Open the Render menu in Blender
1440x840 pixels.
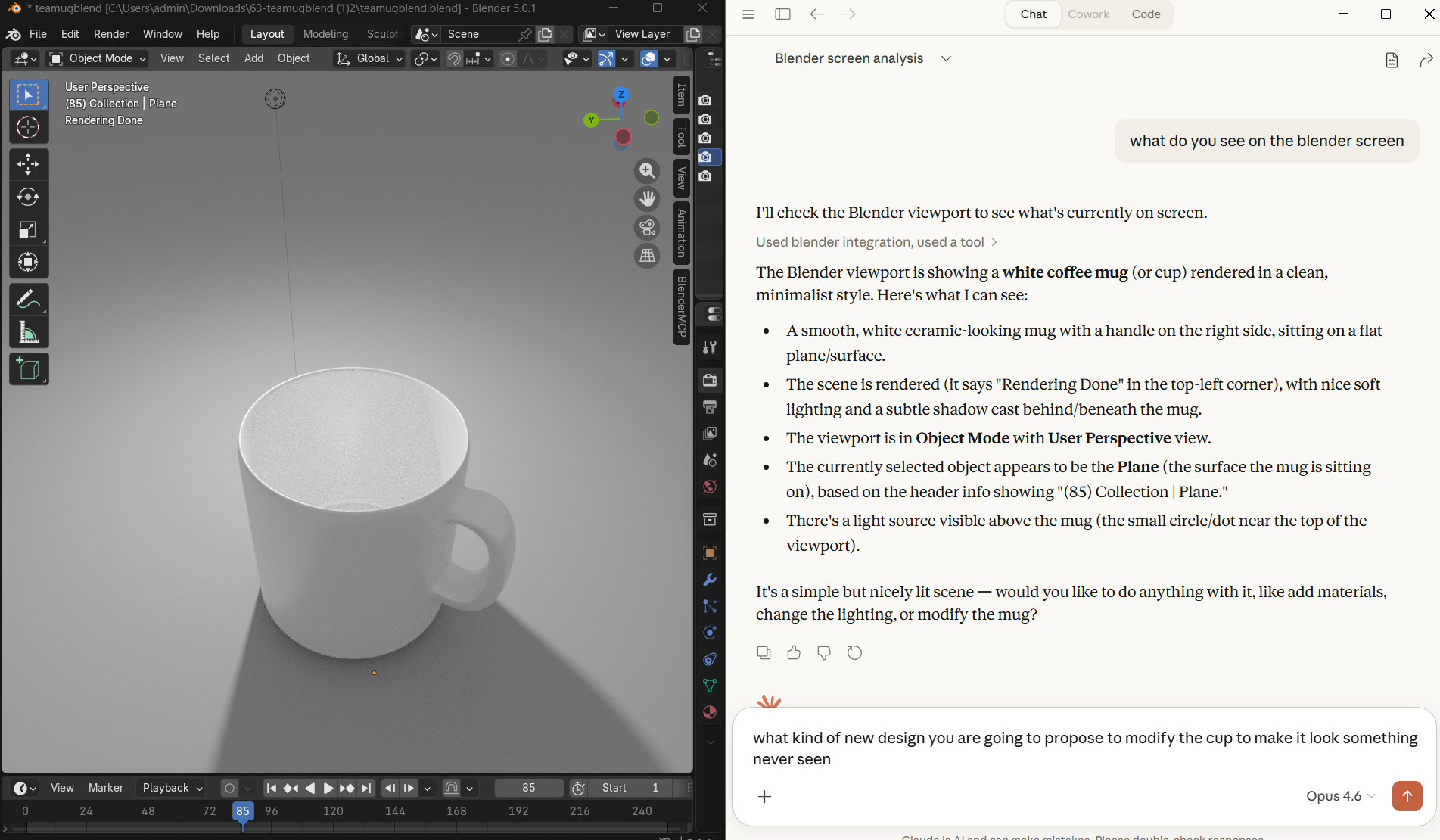pyautogui.click(x=110, y=34)
